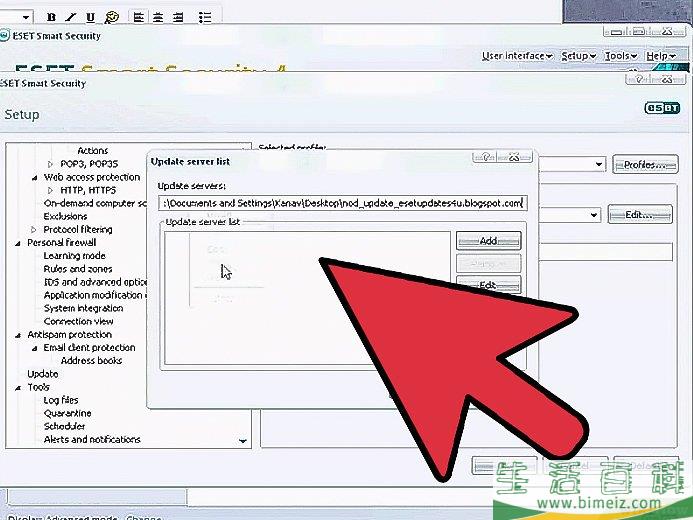This screenshot has width=693, height=520.
Task: Click the ESET logo badge
Action: pyautogui.click(x=662, y=108)
